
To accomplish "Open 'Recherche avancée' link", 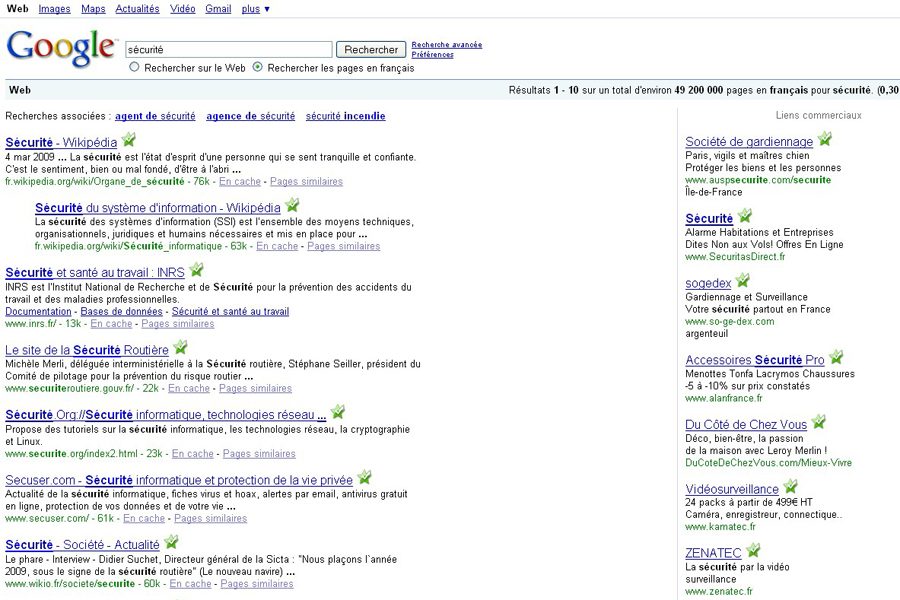I will (446, 44).
